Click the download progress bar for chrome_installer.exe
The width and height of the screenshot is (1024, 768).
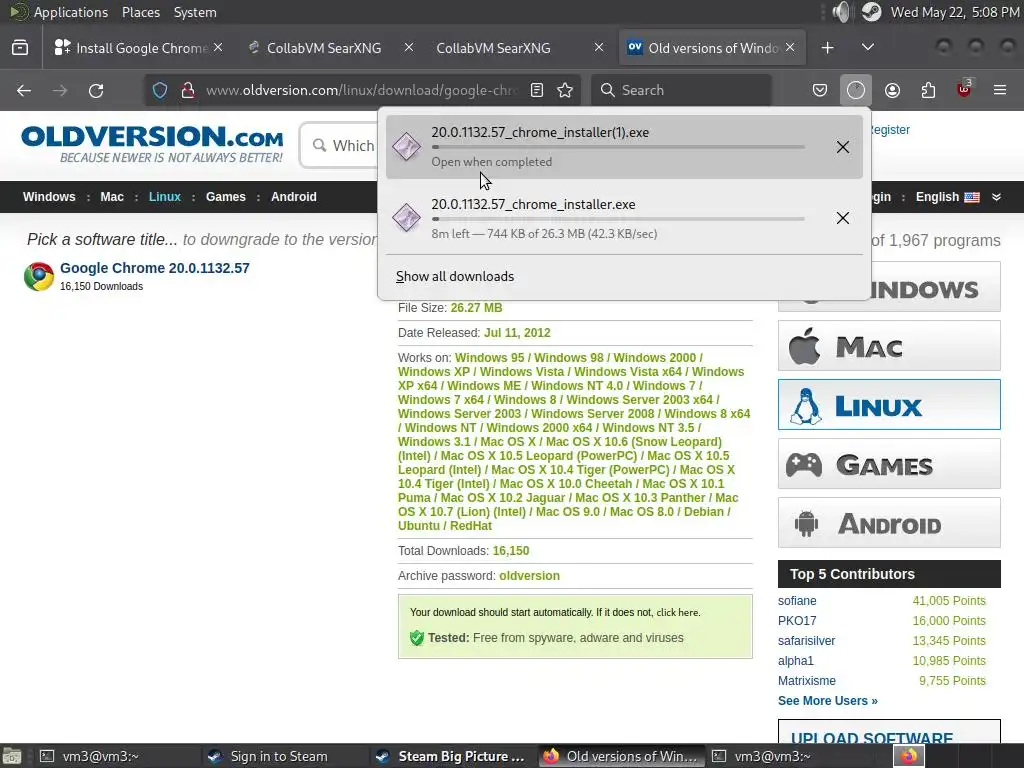[x=618, y=219]
